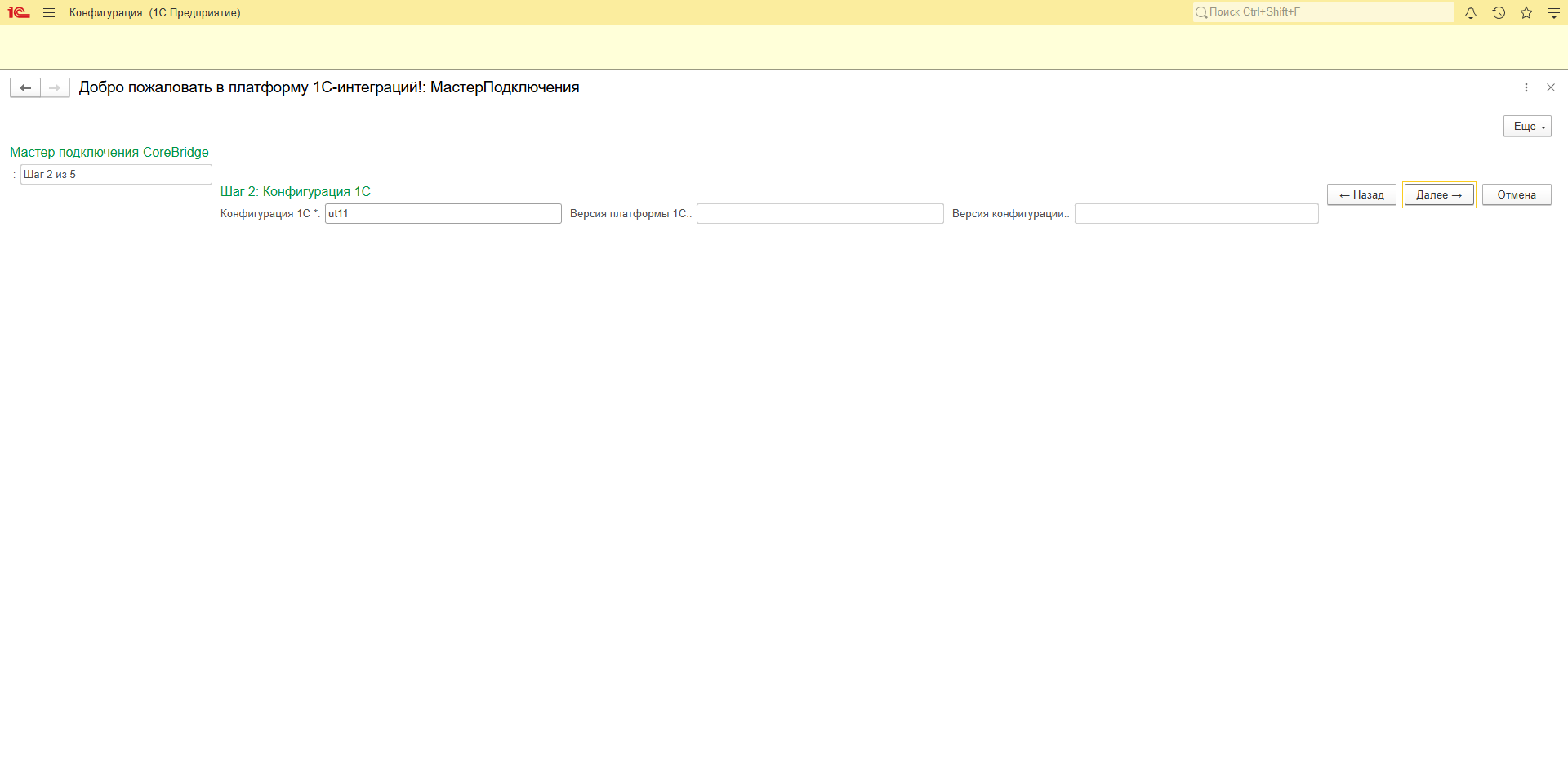Click the 1C logo icon
The width and height of the screenshot is (1568, 772).
(19, 12)
